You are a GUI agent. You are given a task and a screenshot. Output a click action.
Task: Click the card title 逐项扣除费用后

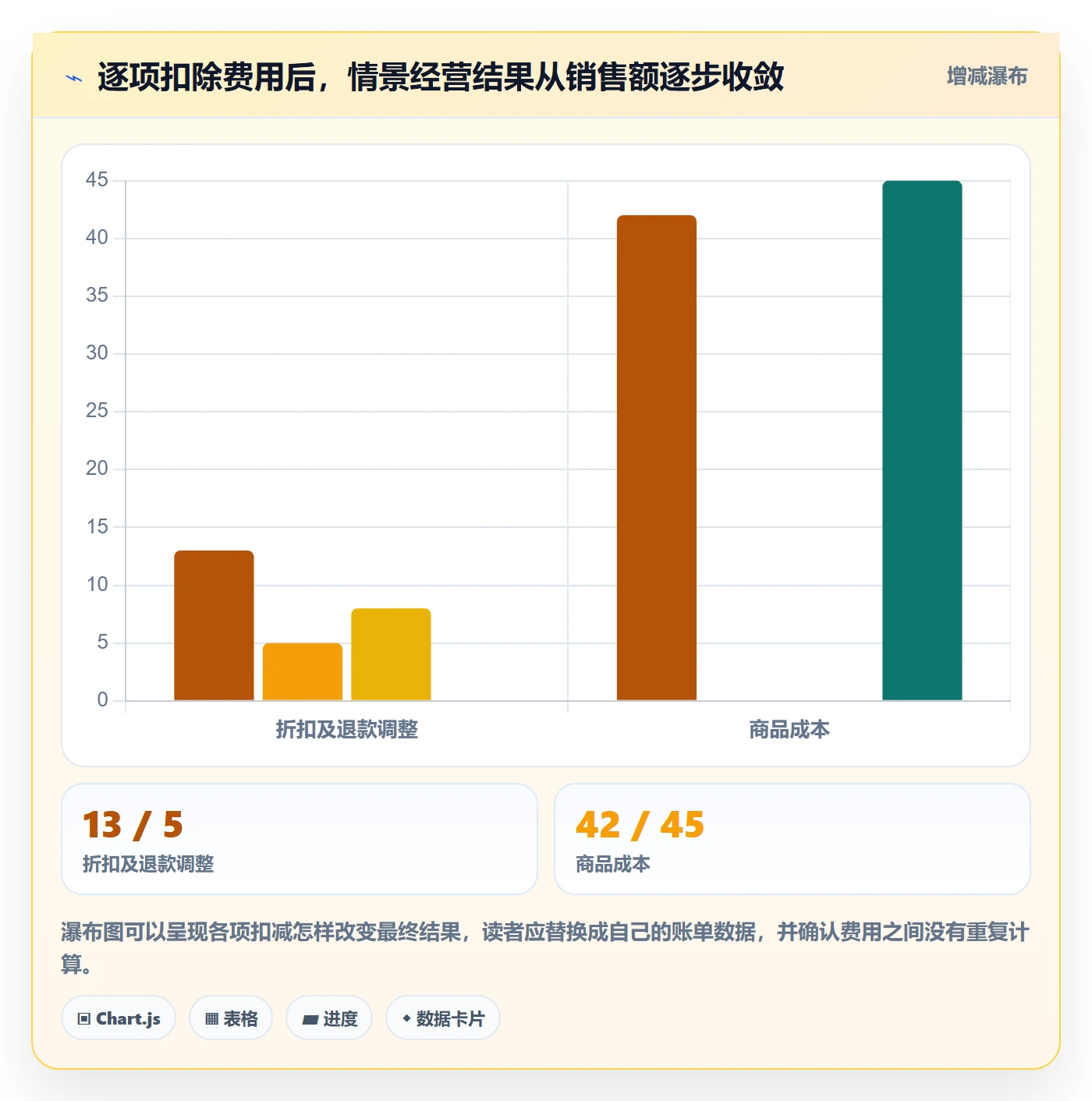[207, 77]
